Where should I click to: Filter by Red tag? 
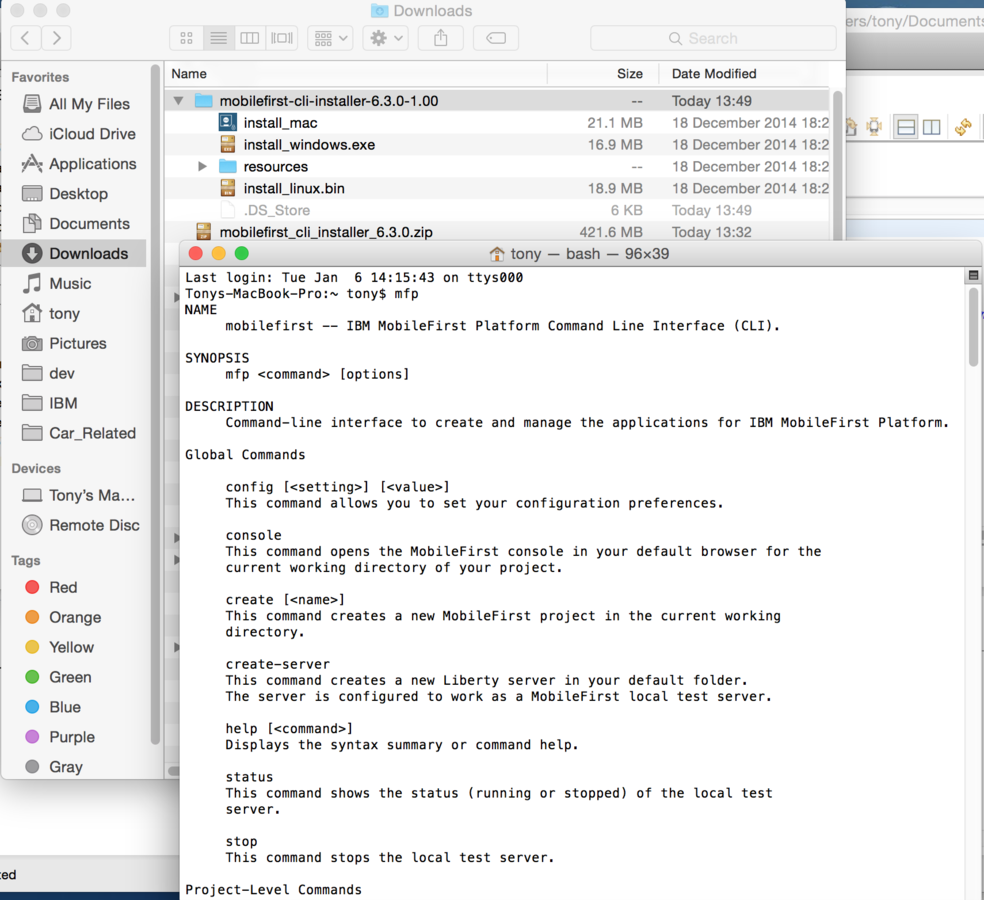(x=51, y=587)
